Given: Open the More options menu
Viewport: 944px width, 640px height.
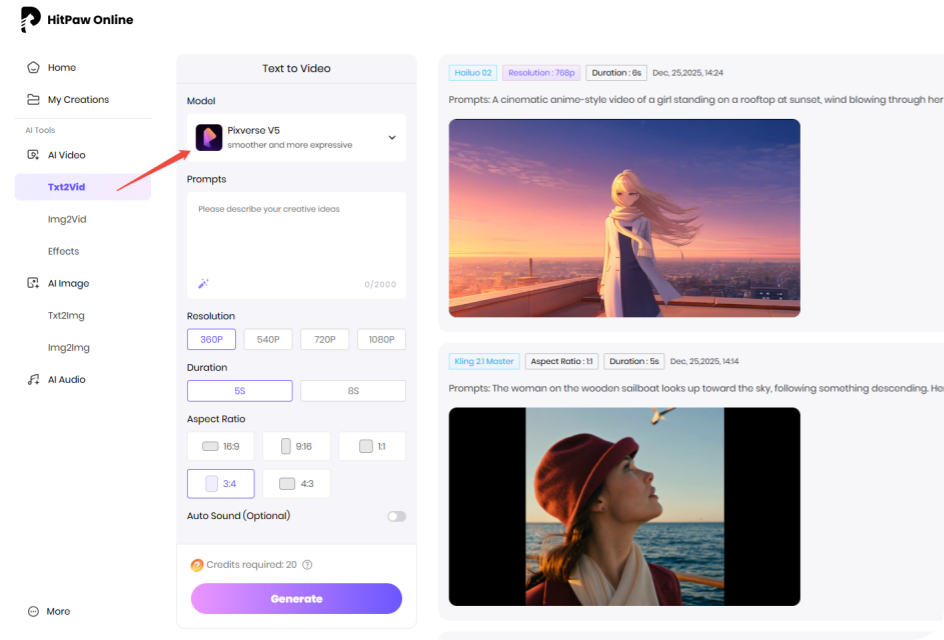Looking at the screenshot, I should tap(49, 611).
